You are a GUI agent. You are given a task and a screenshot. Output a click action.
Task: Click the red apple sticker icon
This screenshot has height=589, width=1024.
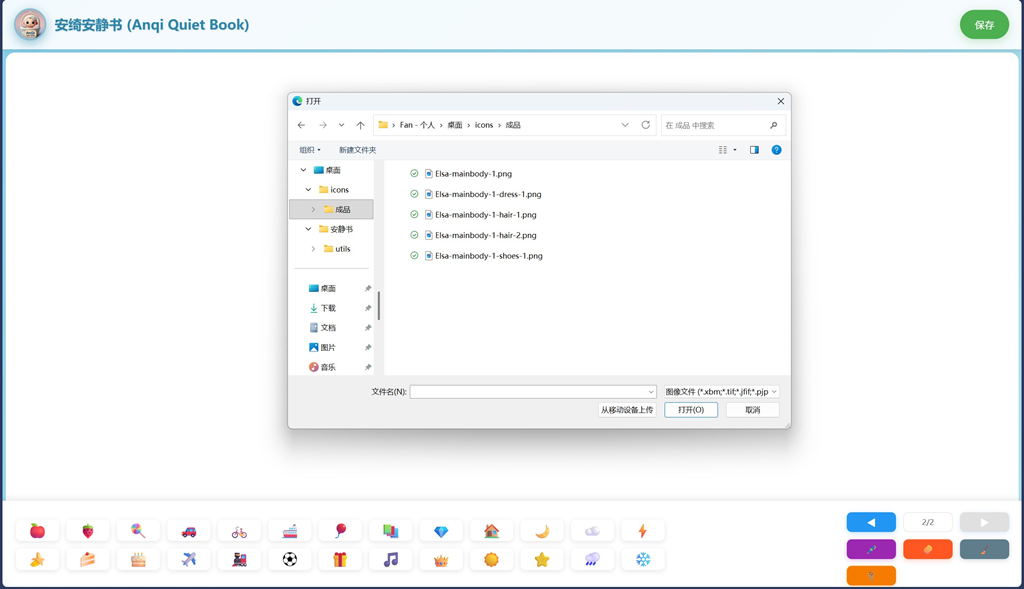37,531
